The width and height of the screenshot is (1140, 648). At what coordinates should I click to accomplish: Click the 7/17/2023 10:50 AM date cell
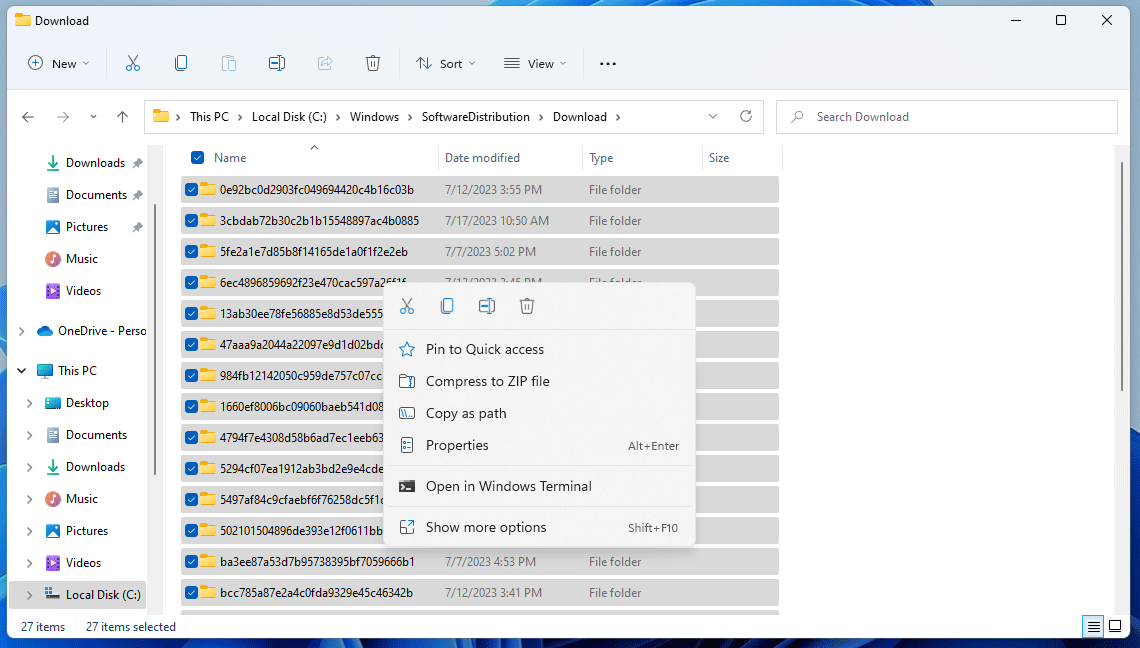click(497, 220)
